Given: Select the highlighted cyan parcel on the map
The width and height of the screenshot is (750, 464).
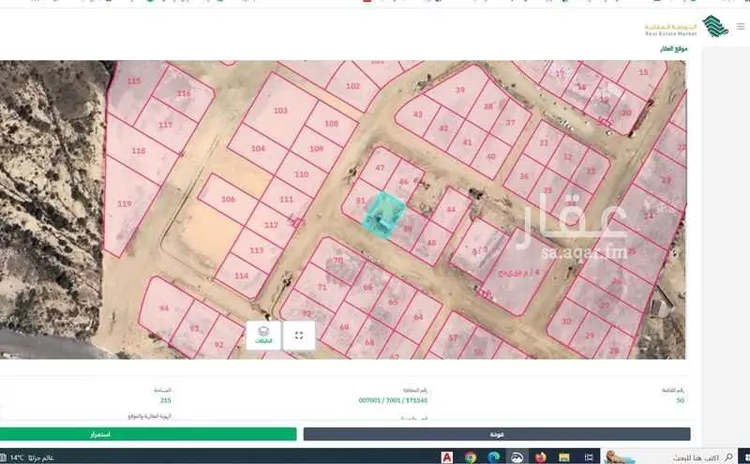Looking at the screenshot, I should (384, 215).
